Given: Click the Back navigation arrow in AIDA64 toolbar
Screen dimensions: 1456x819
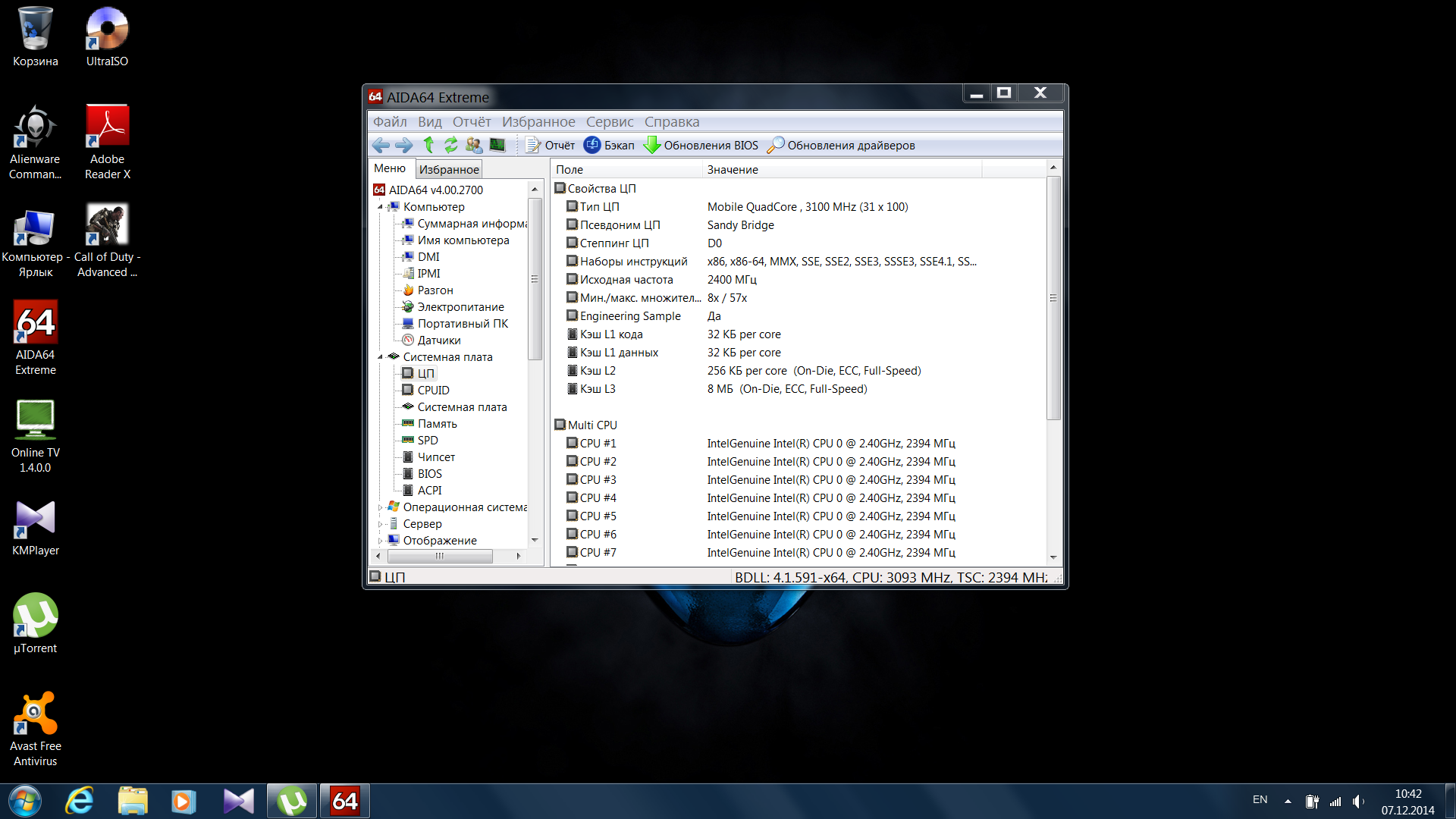Looking at the screenshot, I should [x=381, y=145].
